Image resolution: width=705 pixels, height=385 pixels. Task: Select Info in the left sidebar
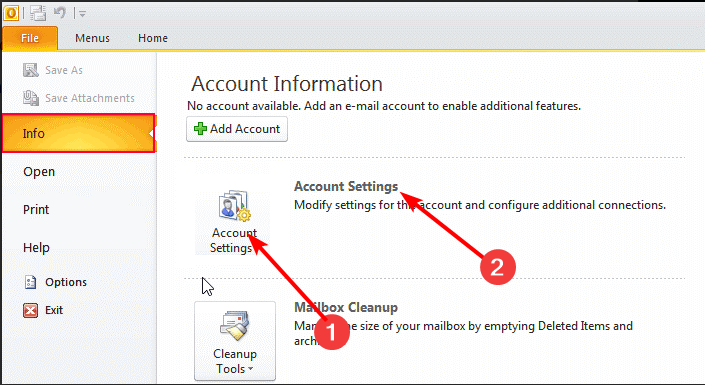[79, 133]
